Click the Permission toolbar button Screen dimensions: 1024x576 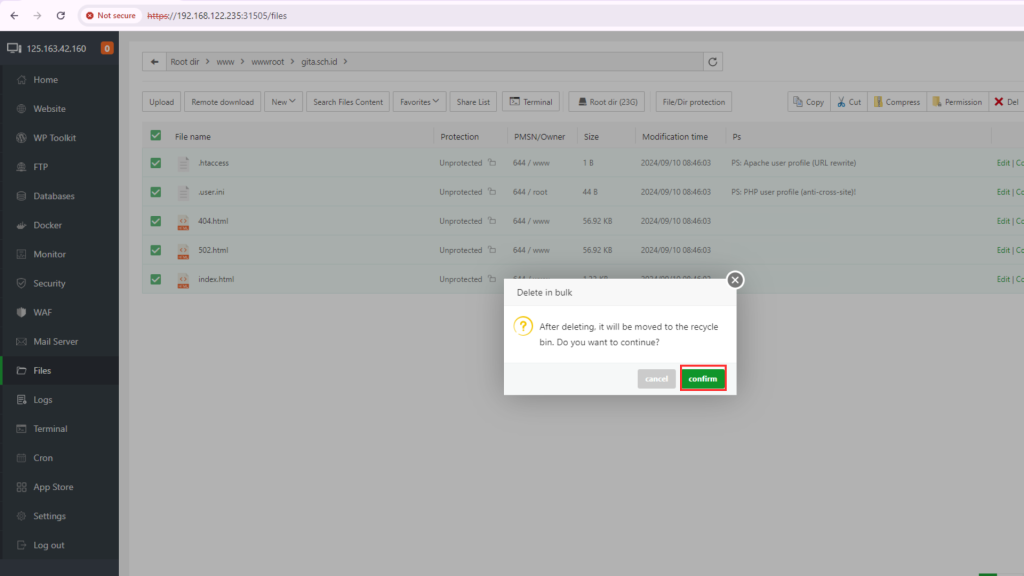coord(957,102)
